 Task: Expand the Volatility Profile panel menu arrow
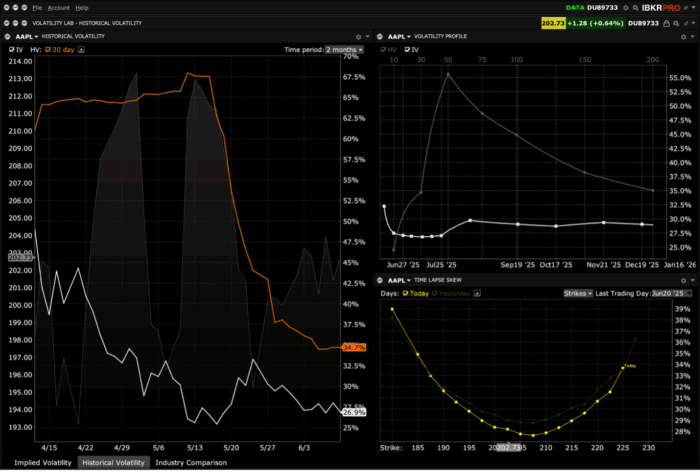point(693,37)
